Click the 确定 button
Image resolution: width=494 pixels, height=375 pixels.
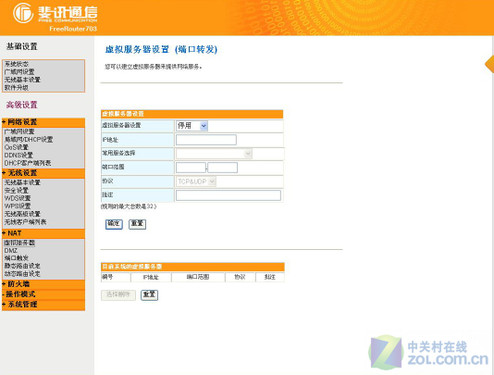coord(114,224)
